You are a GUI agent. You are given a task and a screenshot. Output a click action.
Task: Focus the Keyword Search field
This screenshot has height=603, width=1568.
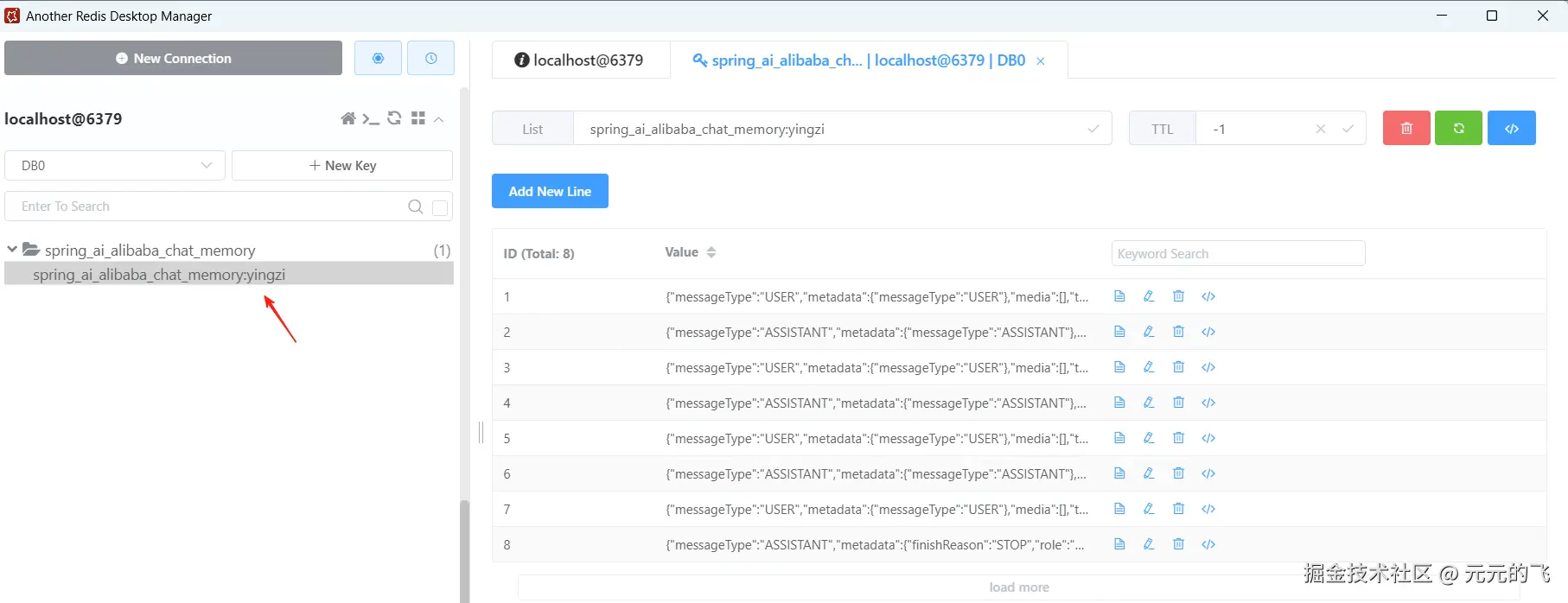coord(1237,253)
